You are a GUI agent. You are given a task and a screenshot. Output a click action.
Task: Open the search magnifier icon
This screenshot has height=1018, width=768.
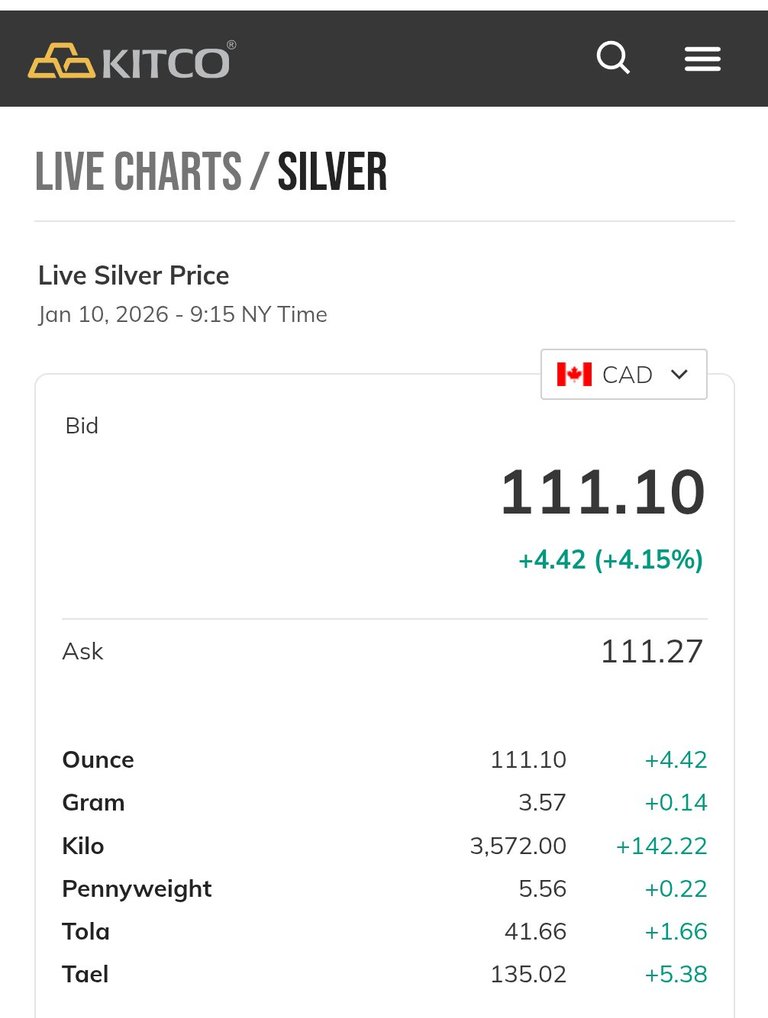click(613, 59)
